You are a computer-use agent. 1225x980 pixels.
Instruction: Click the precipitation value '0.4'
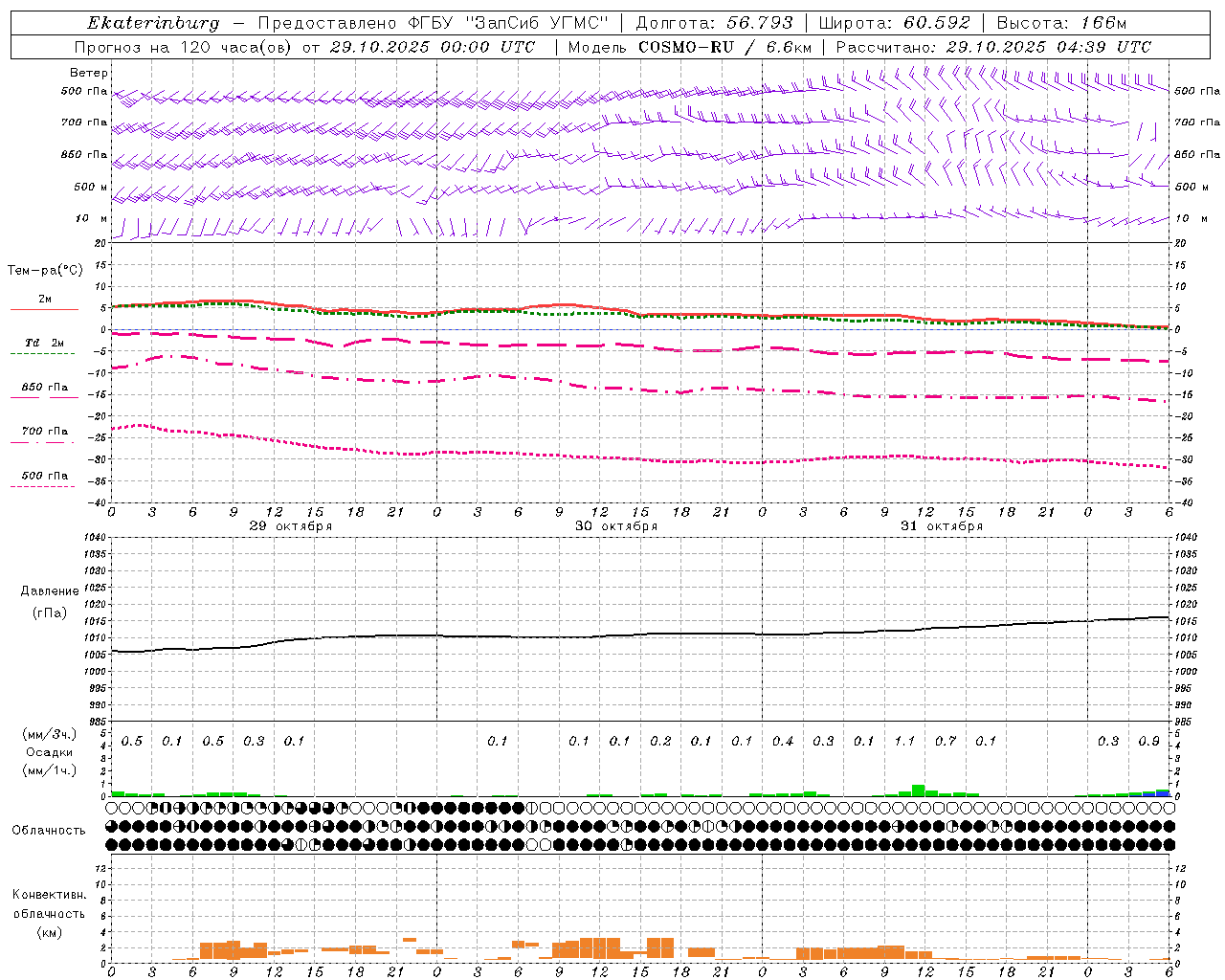[783, 742]
